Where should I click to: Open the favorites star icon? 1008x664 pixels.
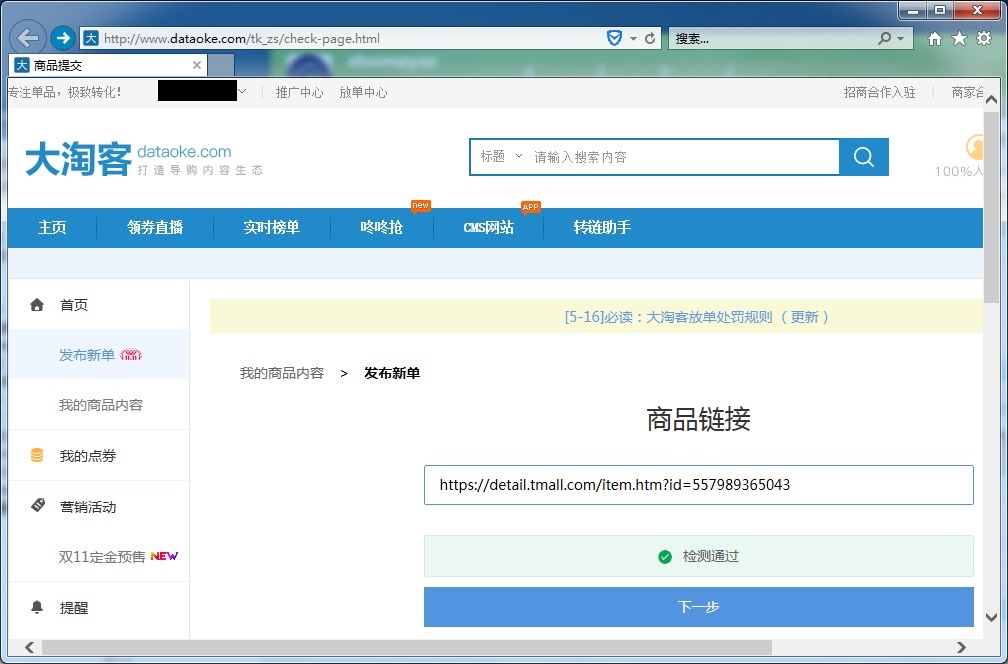click(x=959, y=39)
